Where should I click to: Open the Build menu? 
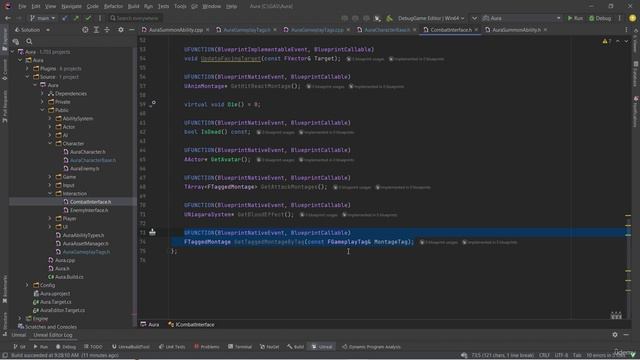pos(133,6)
